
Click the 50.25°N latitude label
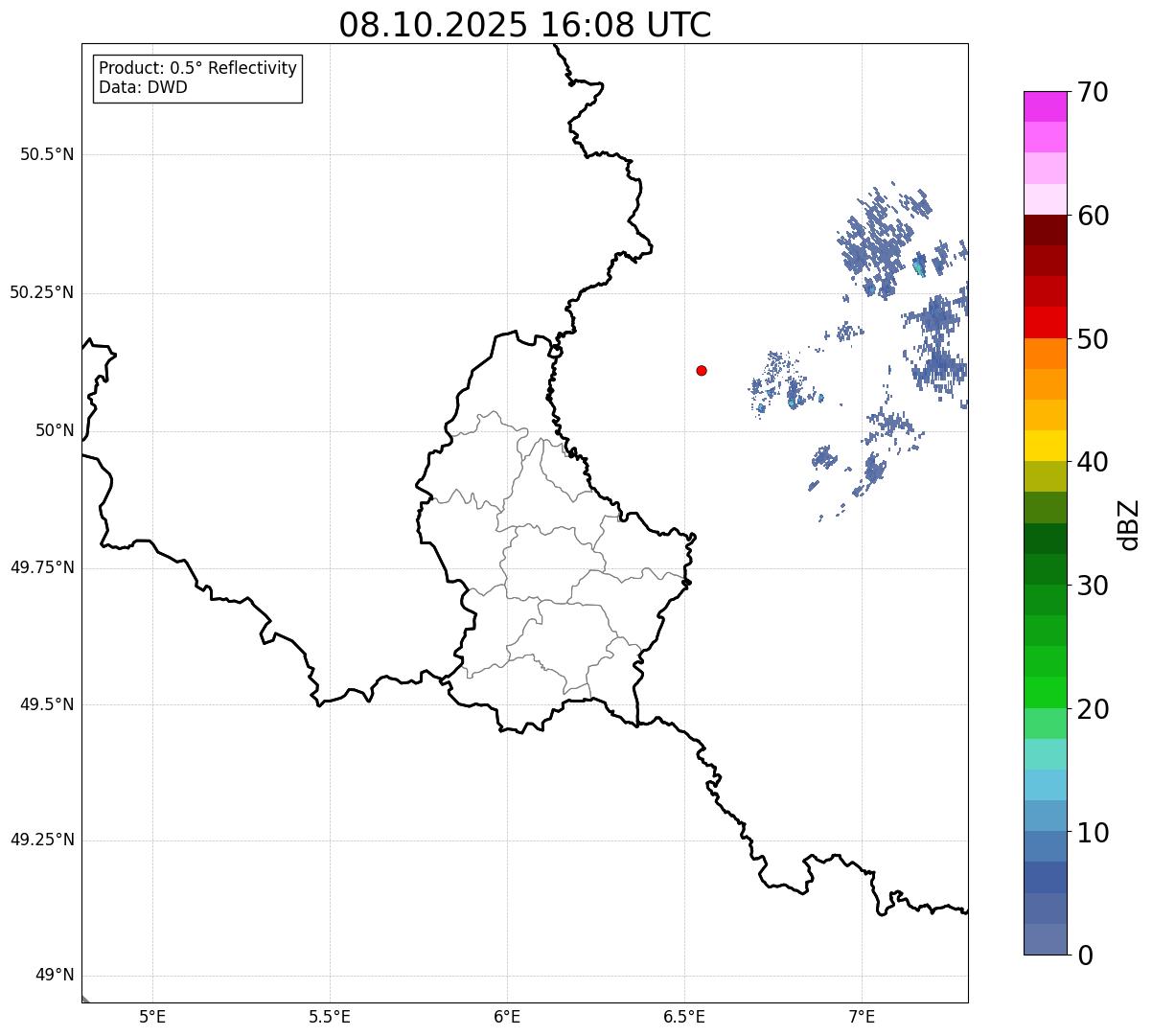[x=41, y=292]
